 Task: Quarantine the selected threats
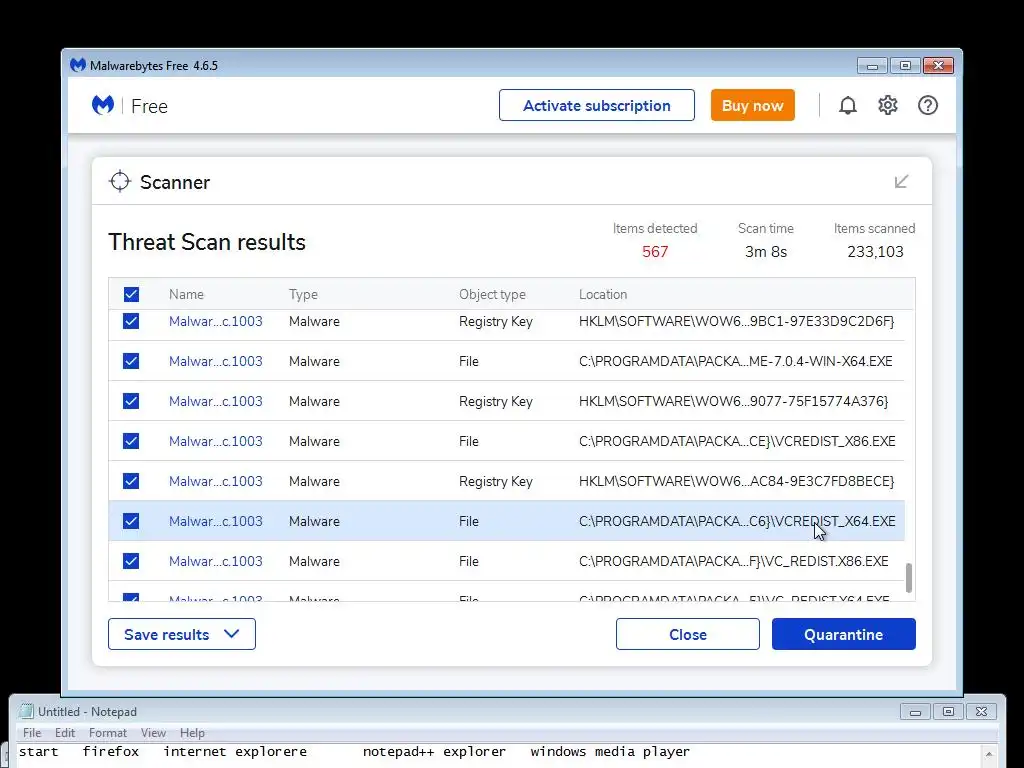[x=844, y=634]
